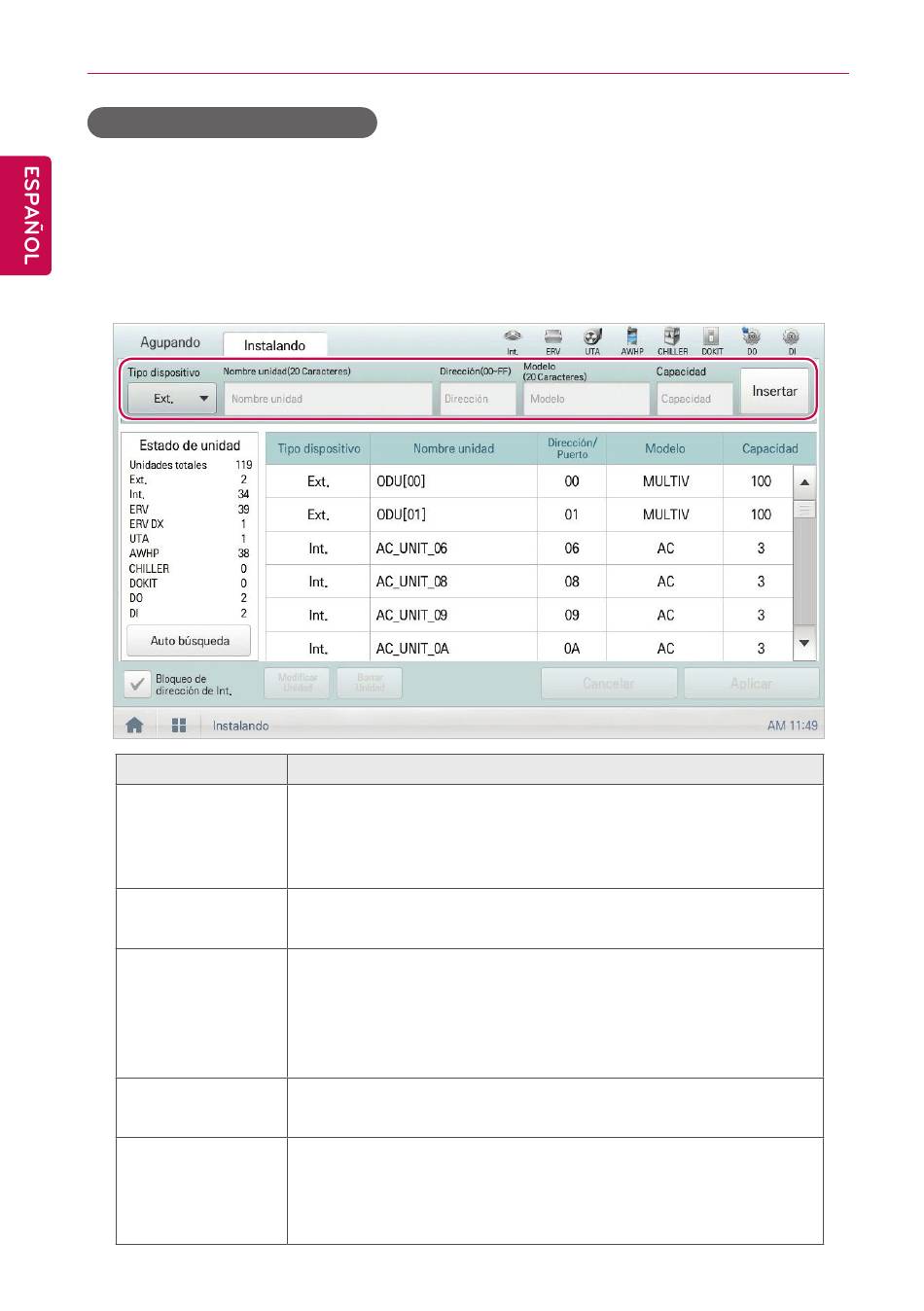Click the ERV DX status entry

[190, 524]
